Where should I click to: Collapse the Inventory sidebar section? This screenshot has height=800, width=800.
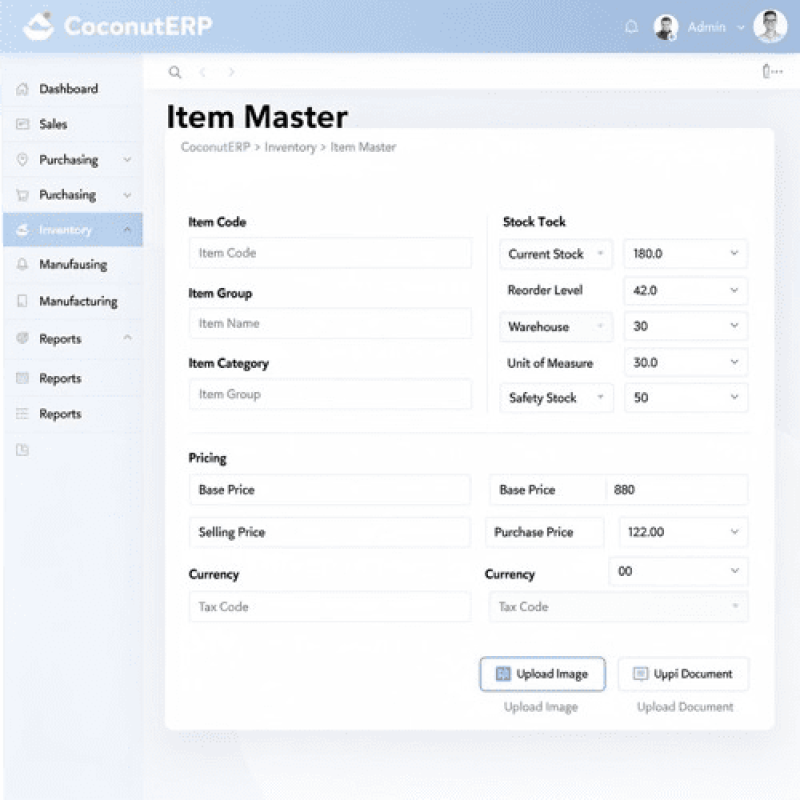[127, 230]
